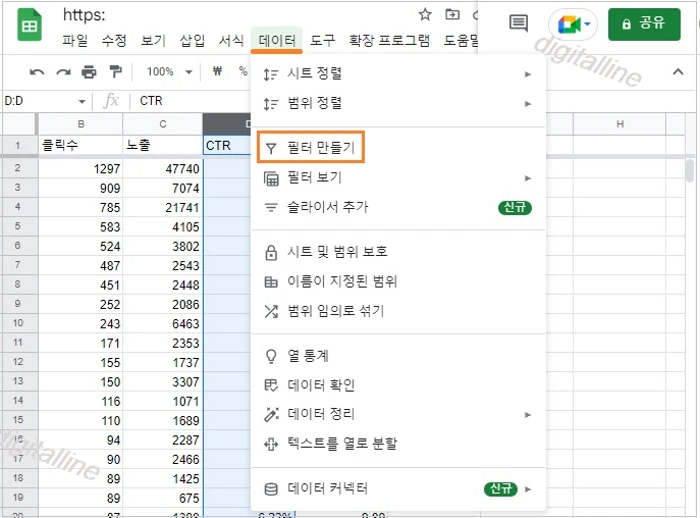Open the 데이터 menu

click(x=277, y=41)
